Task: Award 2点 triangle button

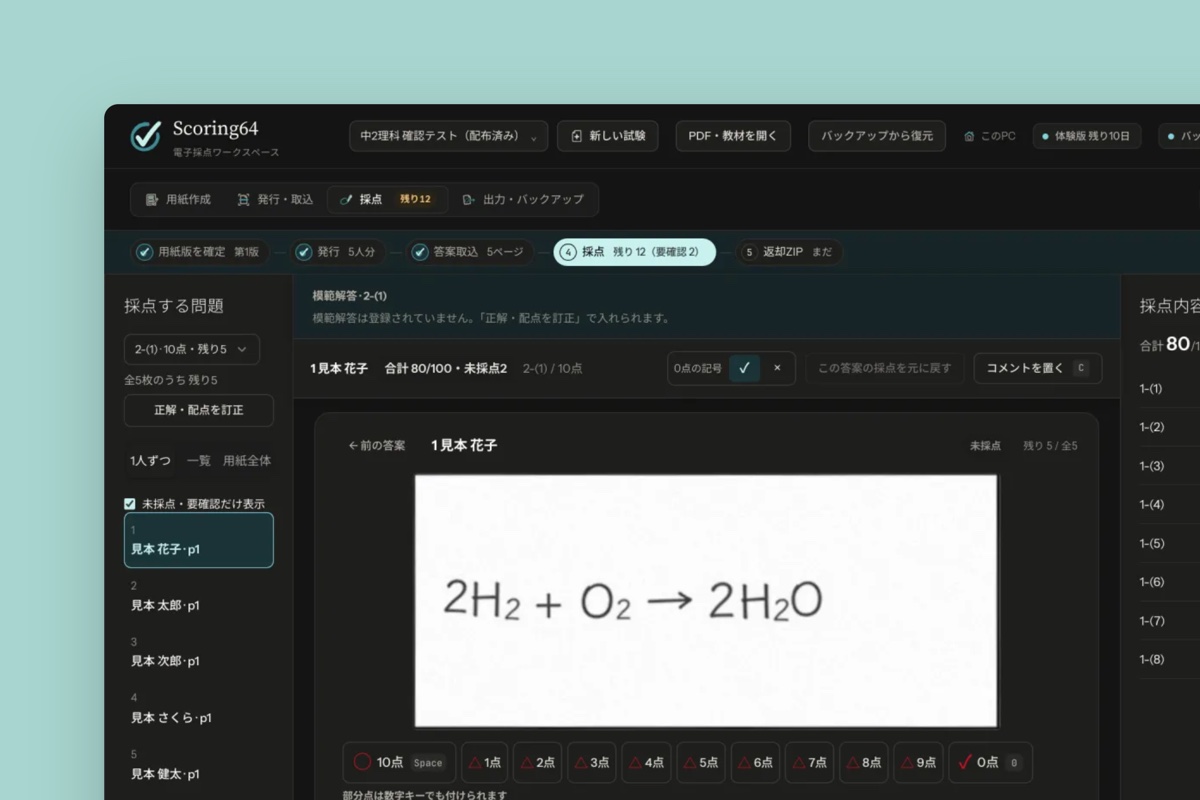Action: click(x=538, y=762)
